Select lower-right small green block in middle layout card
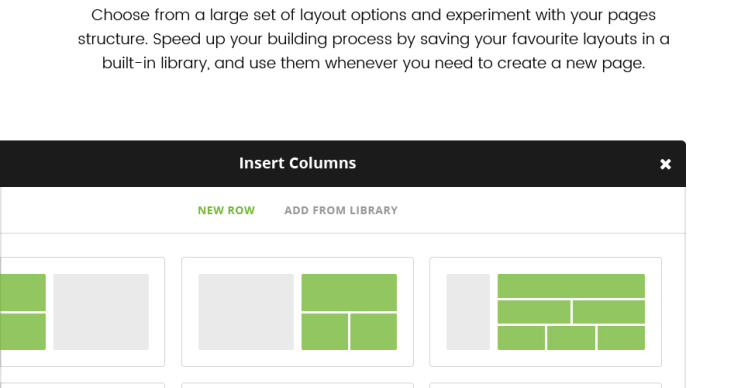Viewport: 748px width, 388px height. [374, 332]
